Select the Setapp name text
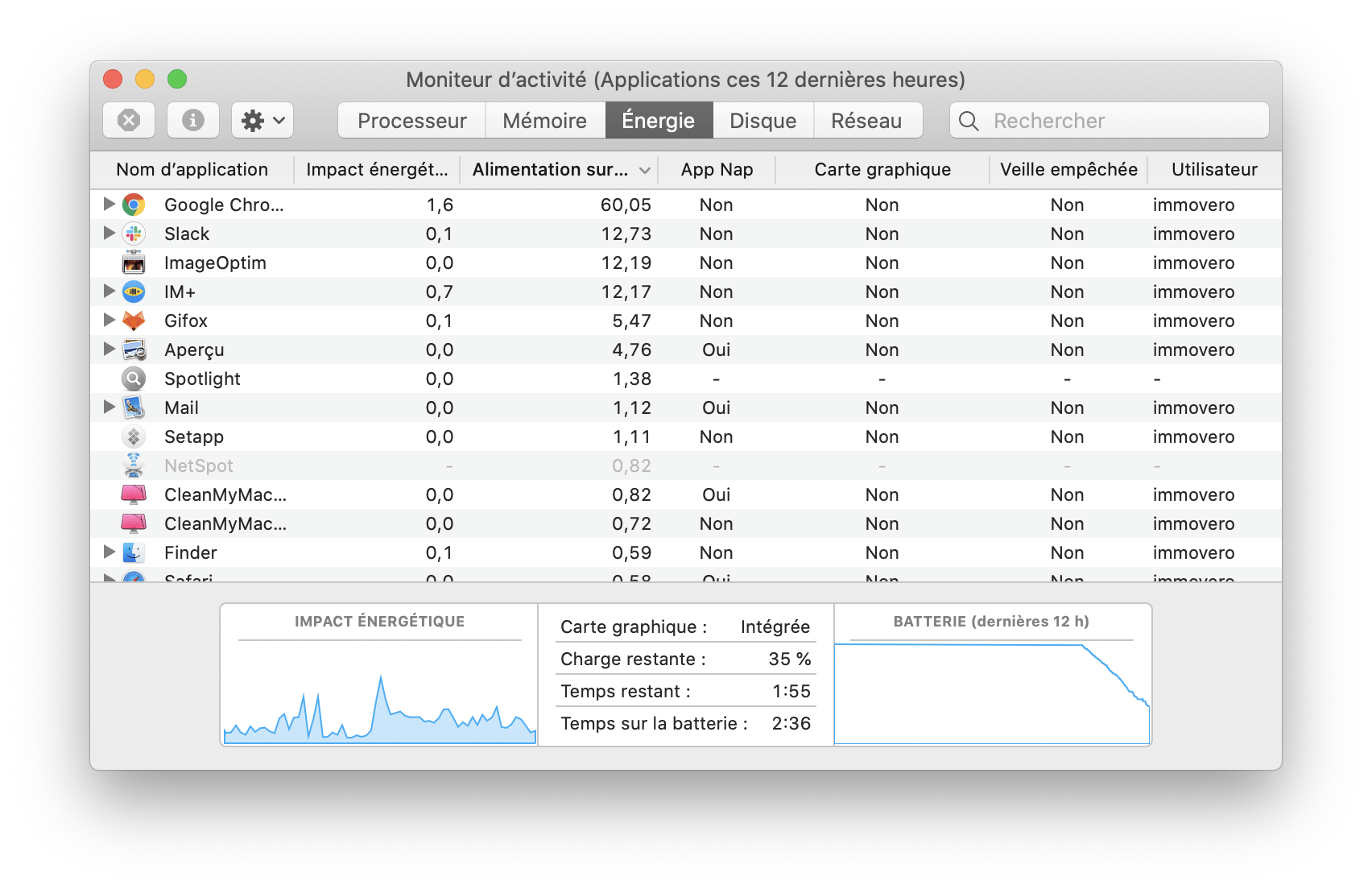The image size is (1372, 889). pos(194,437)
